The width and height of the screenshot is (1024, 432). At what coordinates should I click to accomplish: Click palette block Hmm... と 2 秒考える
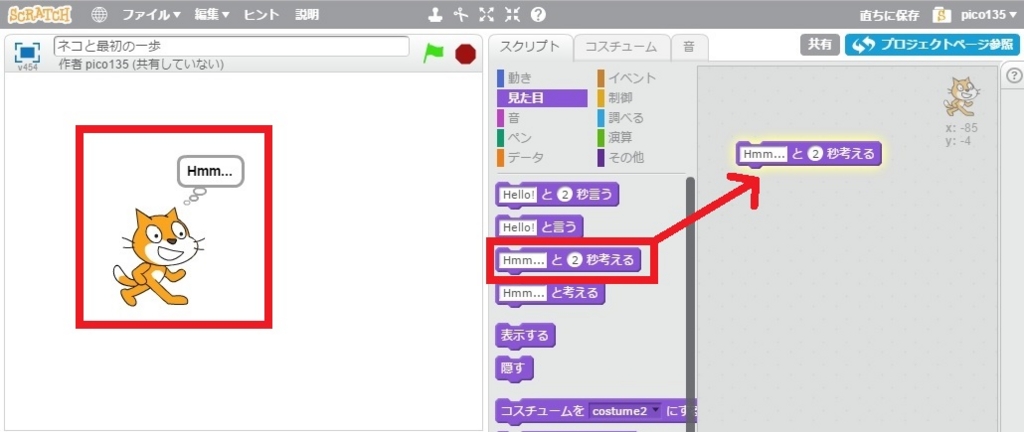click(568, 260)
